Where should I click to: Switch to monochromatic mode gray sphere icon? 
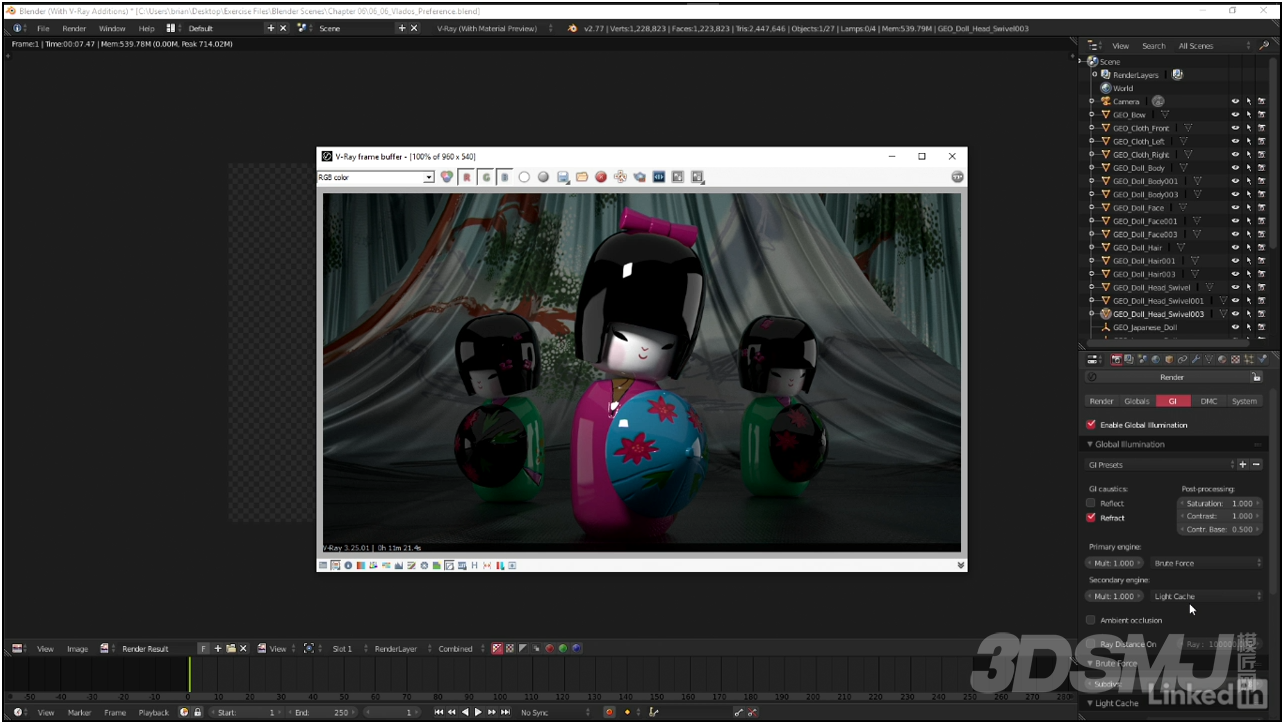coord(543,177)
